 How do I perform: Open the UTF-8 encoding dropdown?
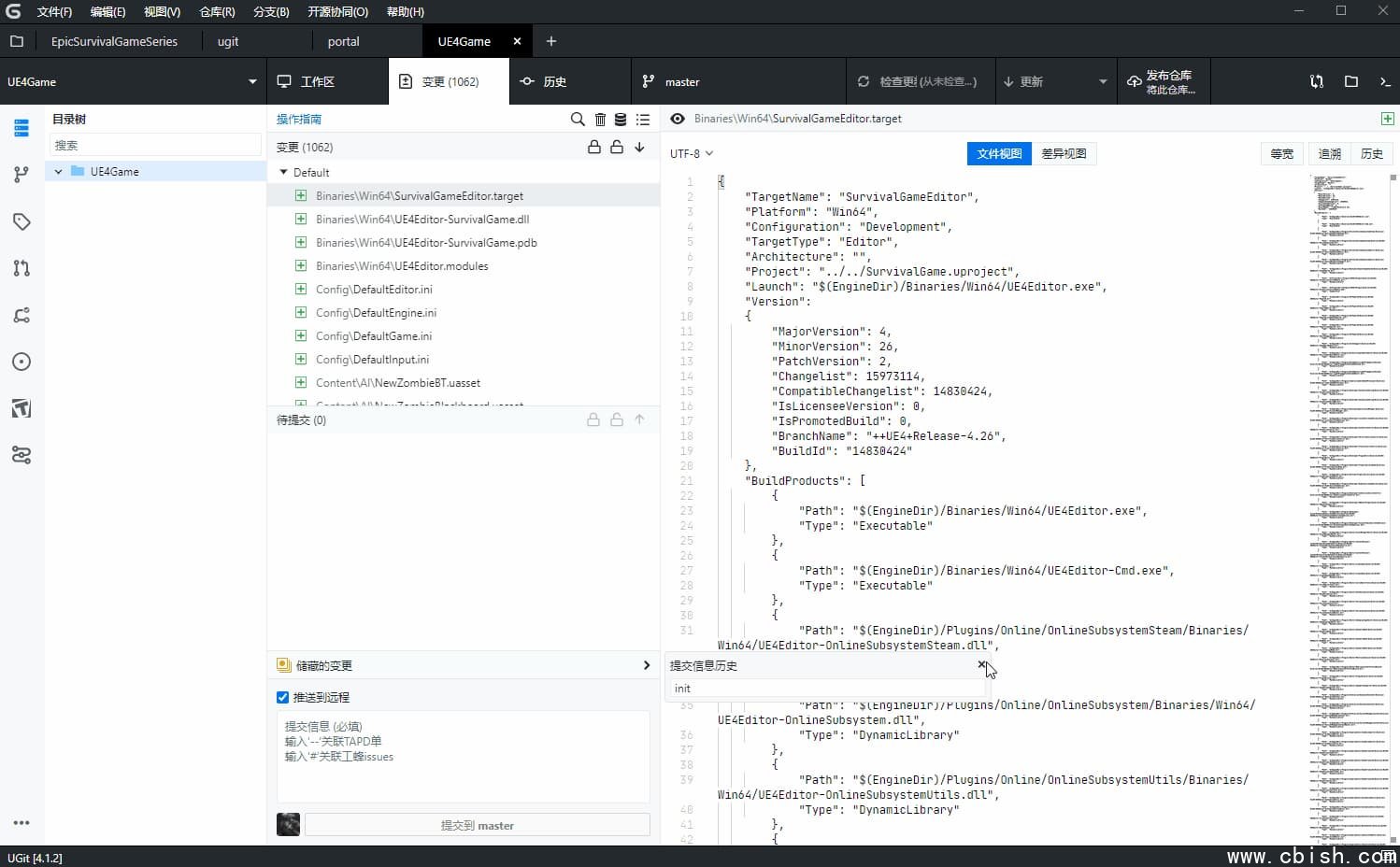pos(690,152)
